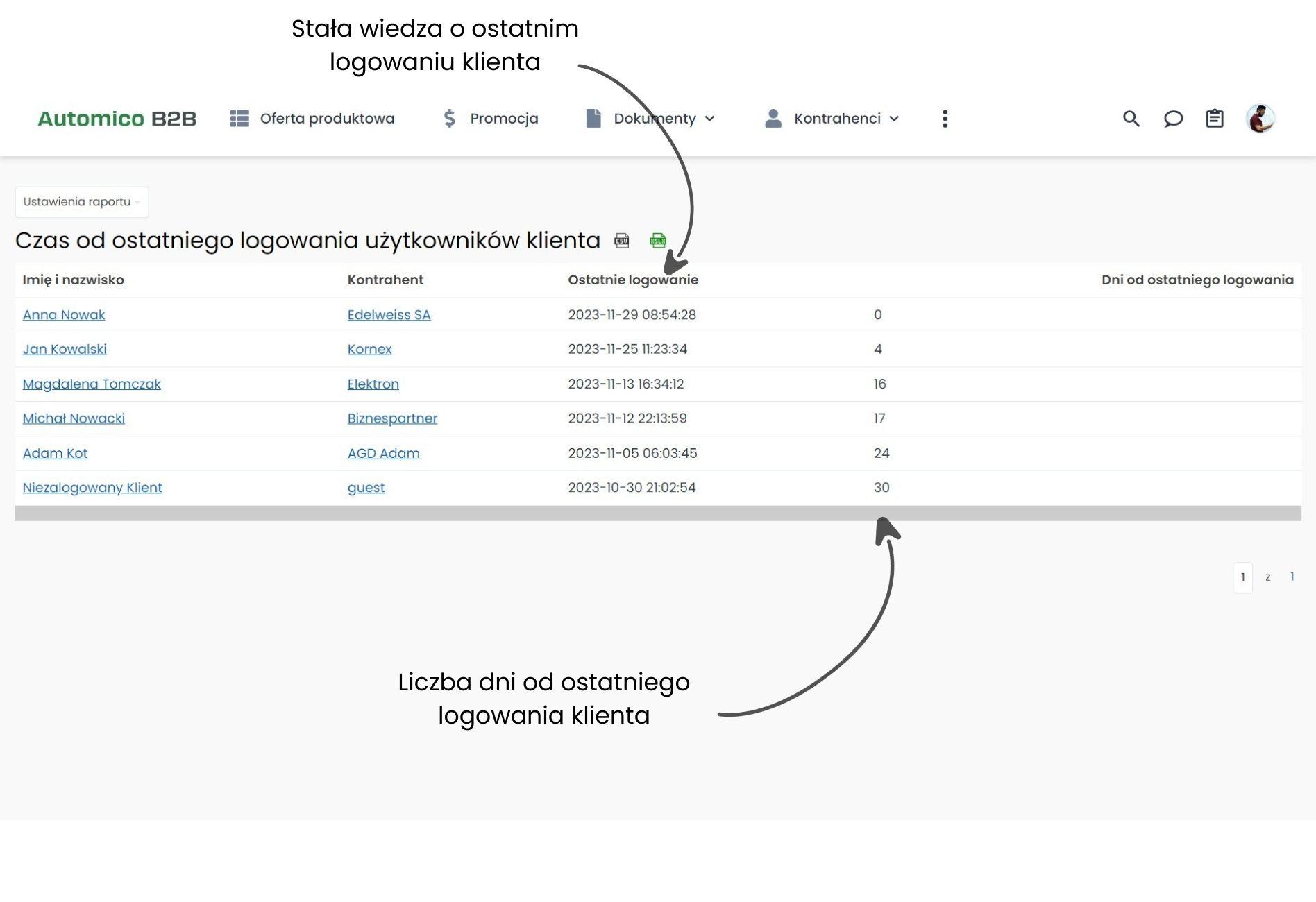Export report as CSV file

pos(622,241)
